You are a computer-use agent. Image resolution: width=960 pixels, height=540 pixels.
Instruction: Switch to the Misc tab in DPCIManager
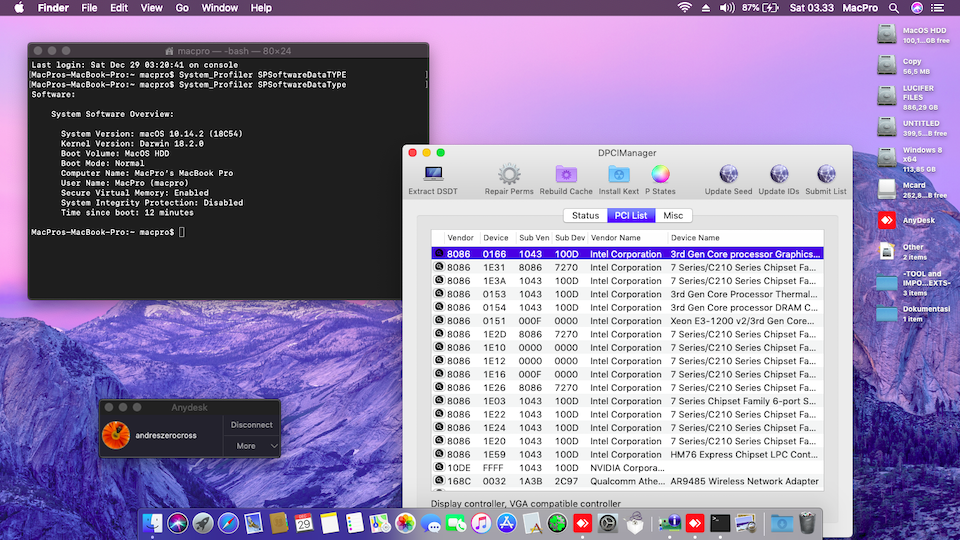point(673,216)
